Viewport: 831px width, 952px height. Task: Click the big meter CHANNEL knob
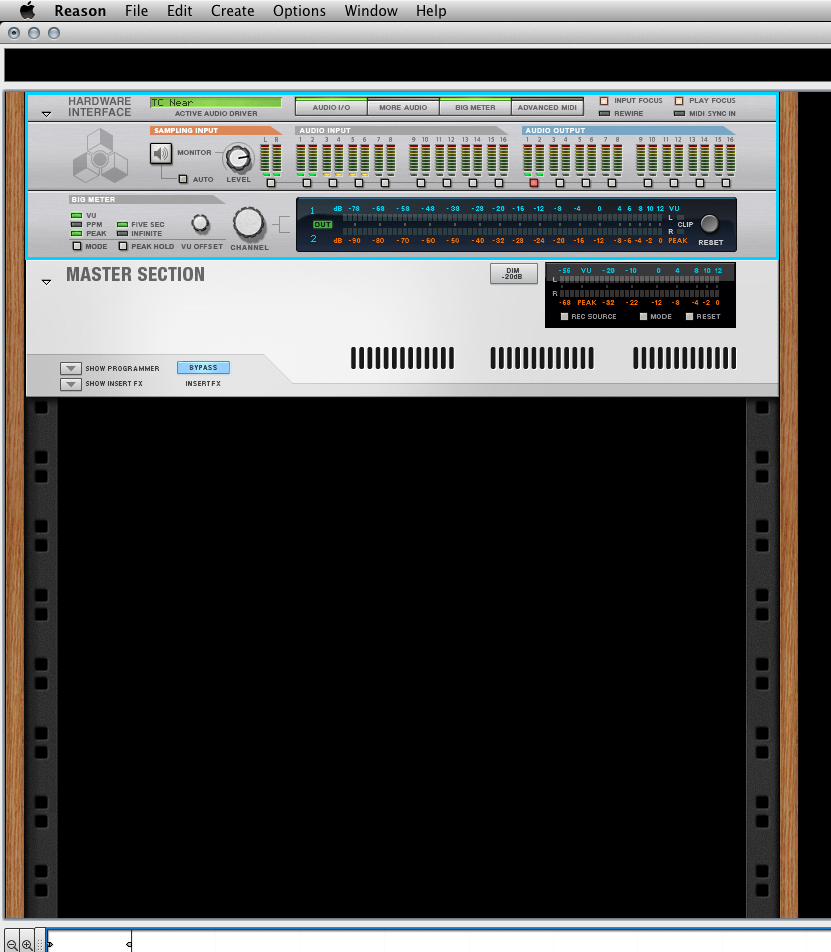(x=249, y=223)
